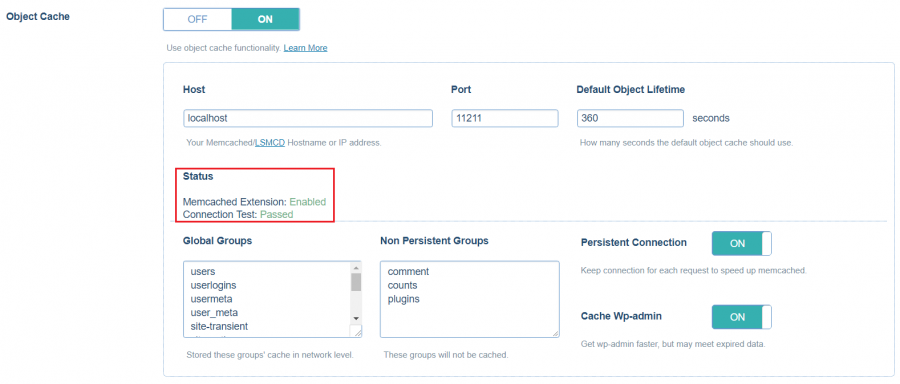Screen dimensions: 900x384
Task: Open the Learn More link
Action: (x=305, y=48)
